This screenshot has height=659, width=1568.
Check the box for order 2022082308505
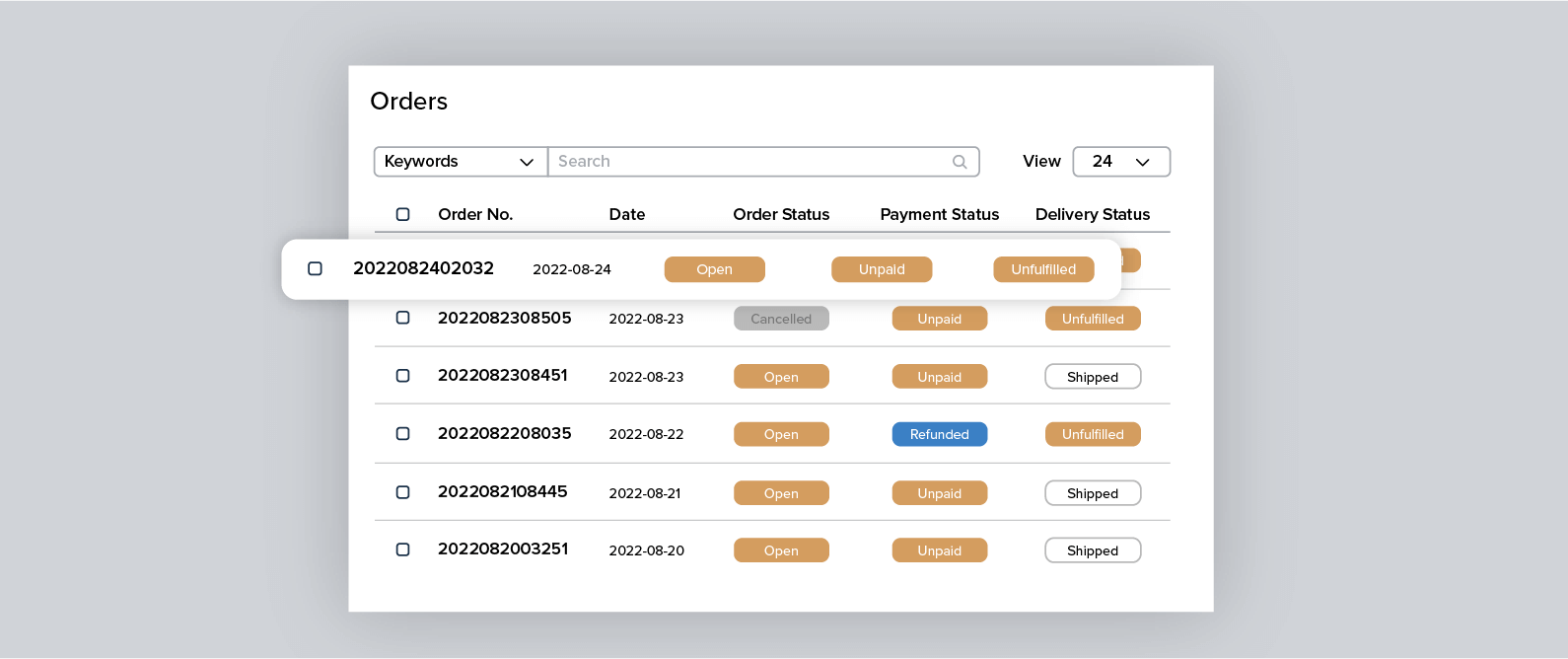click(402, 318)
